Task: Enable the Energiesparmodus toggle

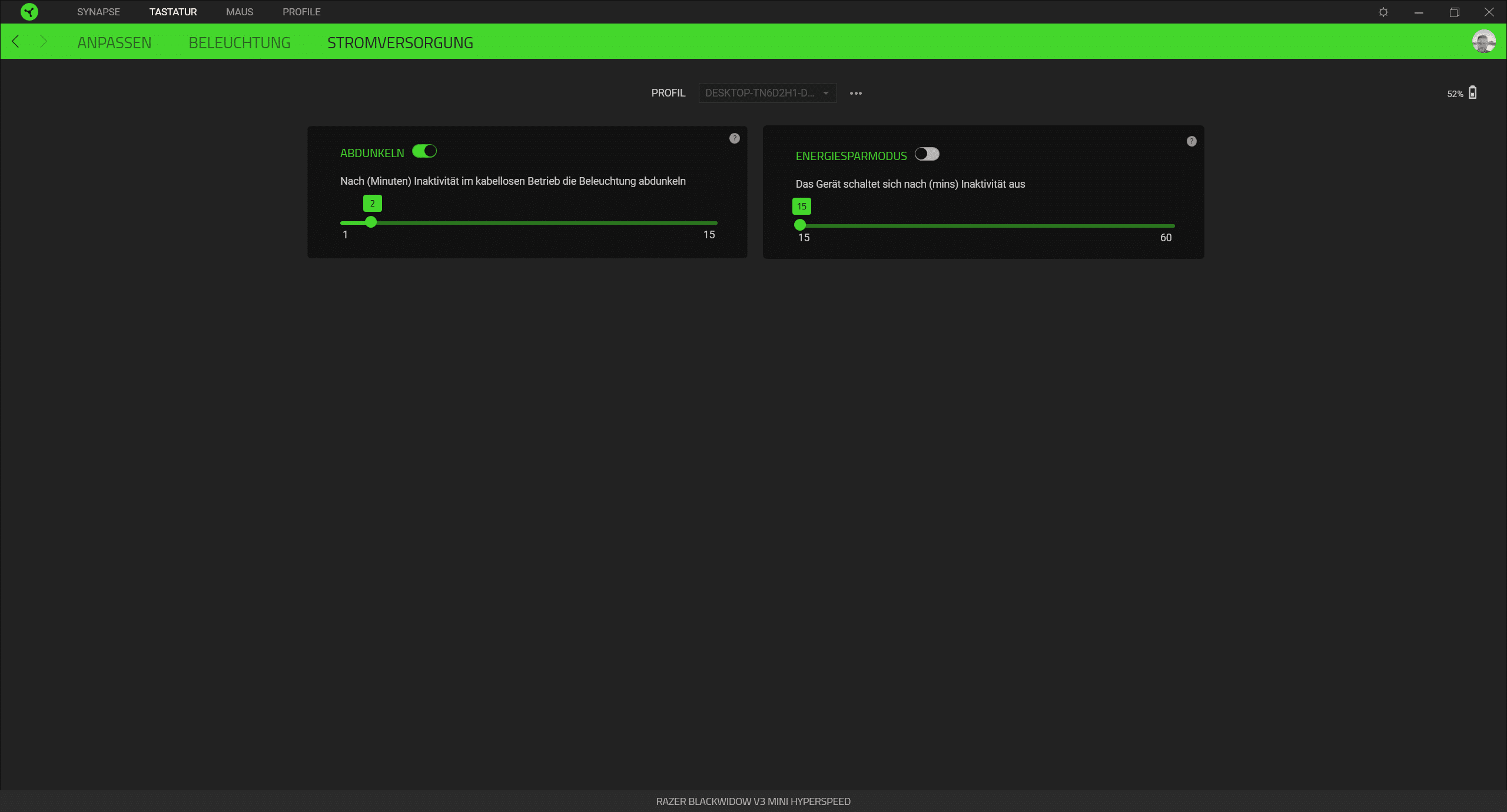Action: 927,155
